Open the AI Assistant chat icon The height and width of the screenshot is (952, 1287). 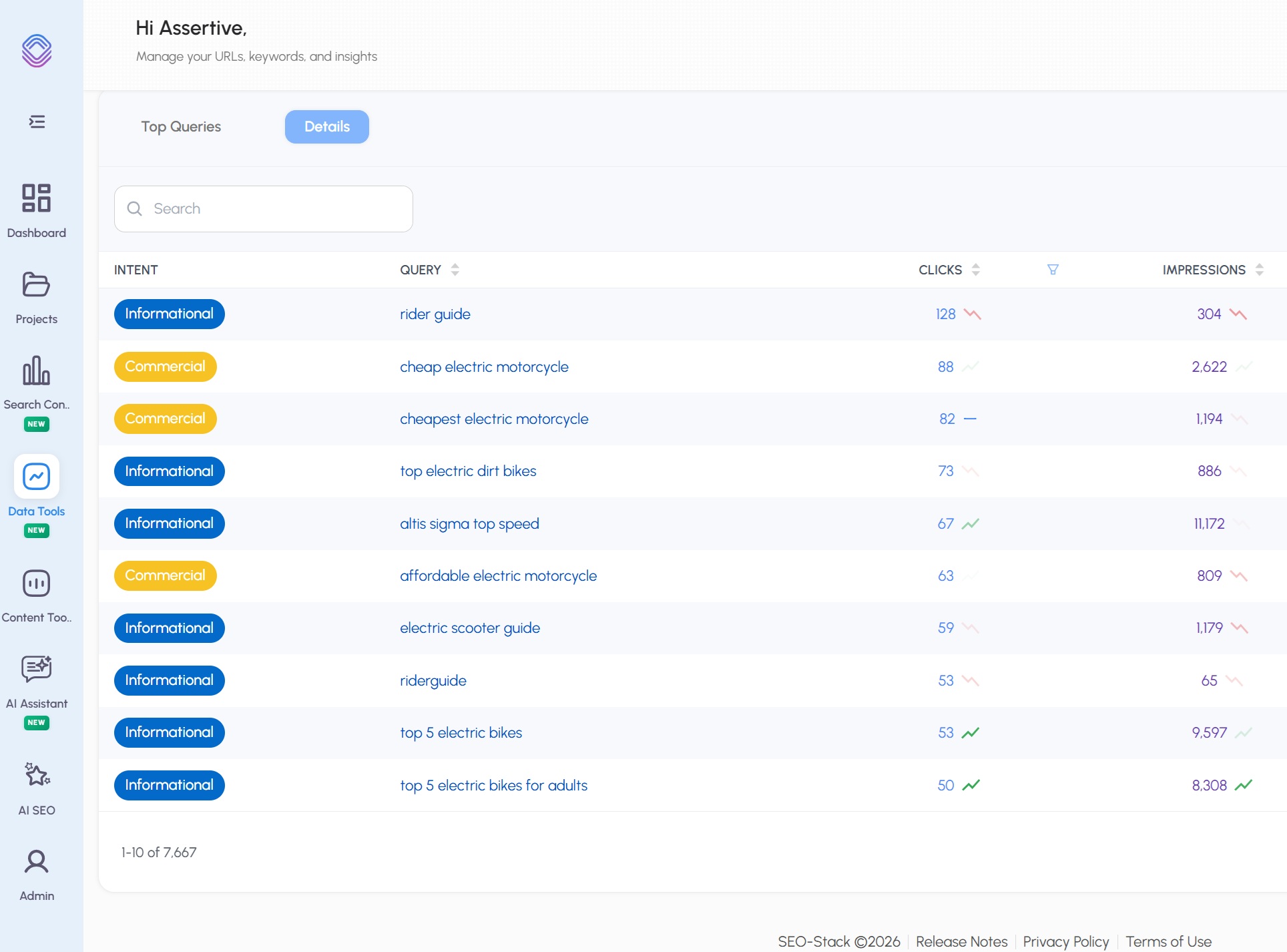[37, 668]
